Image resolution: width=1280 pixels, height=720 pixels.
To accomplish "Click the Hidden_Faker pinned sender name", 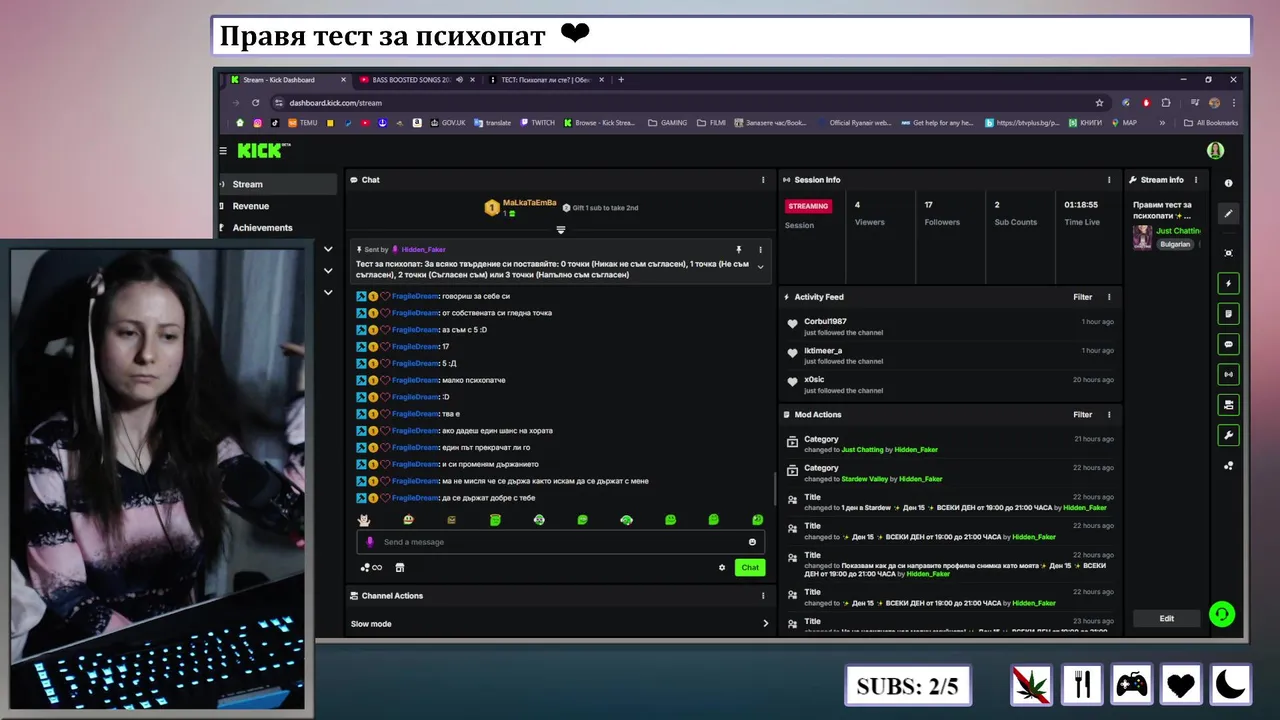I will (x=423, y=249).
